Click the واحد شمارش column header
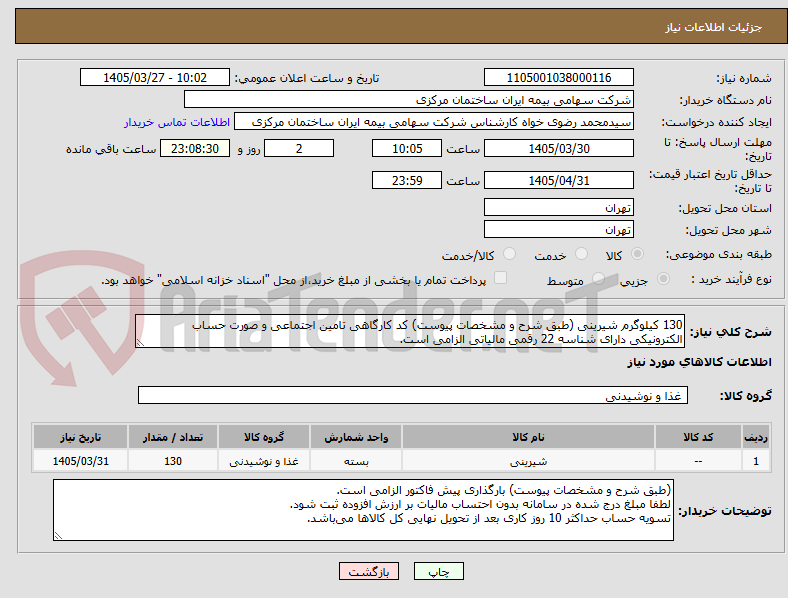Image resolution: width=788 pixels, height=598 pixels. tap(356, 437)
